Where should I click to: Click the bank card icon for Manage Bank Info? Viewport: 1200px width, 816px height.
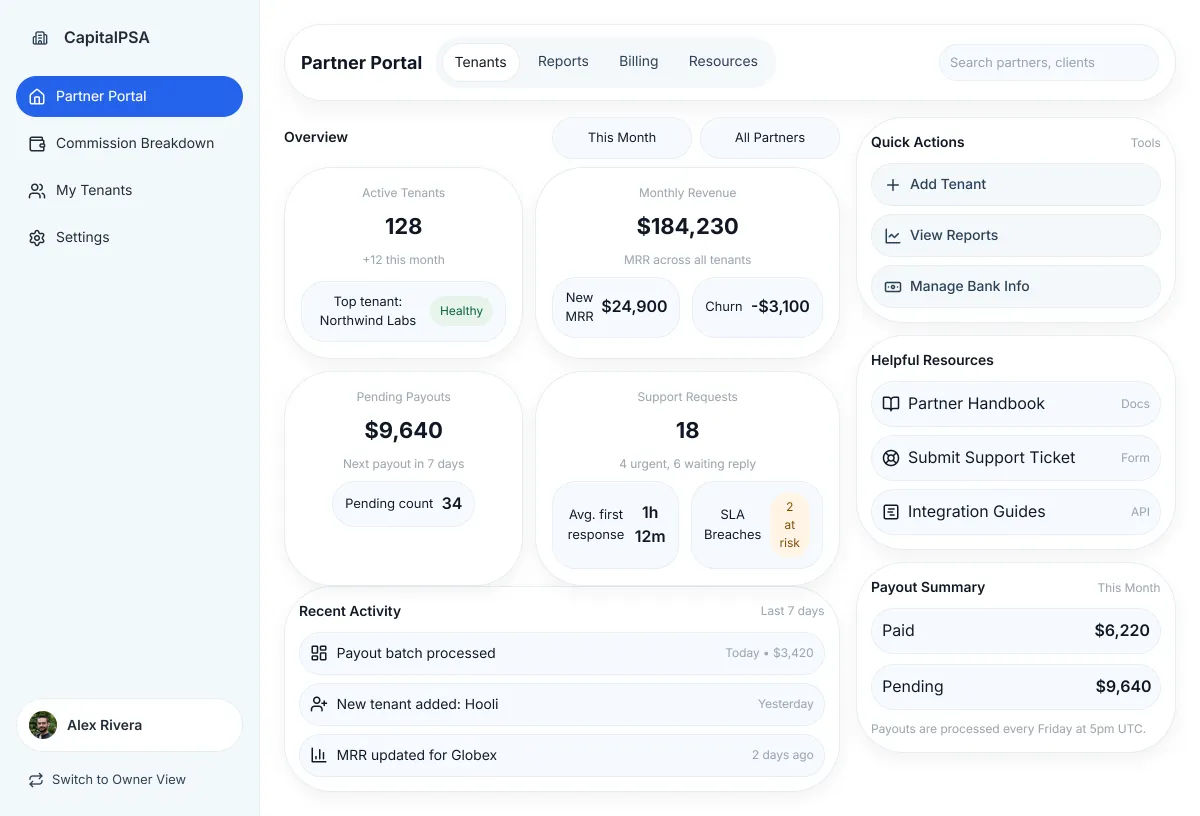[892, 286]
